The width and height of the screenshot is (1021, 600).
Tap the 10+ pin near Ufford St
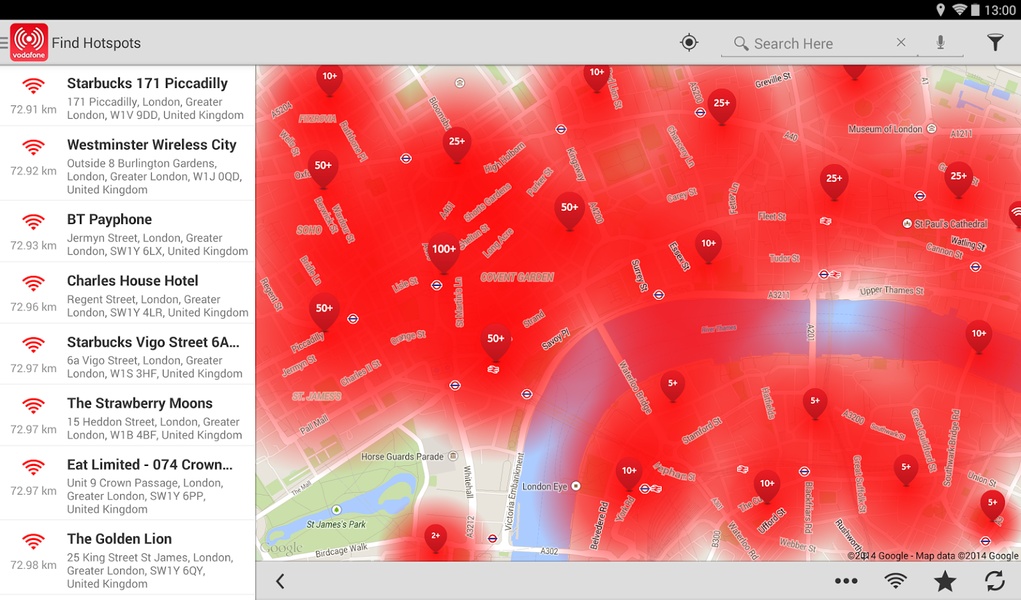coord(767,487)
